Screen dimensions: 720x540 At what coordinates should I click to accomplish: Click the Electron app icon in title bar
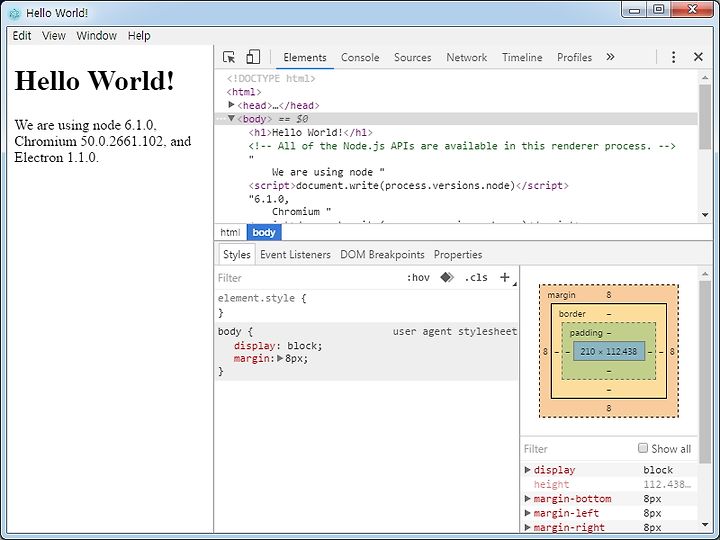(15, 13)
